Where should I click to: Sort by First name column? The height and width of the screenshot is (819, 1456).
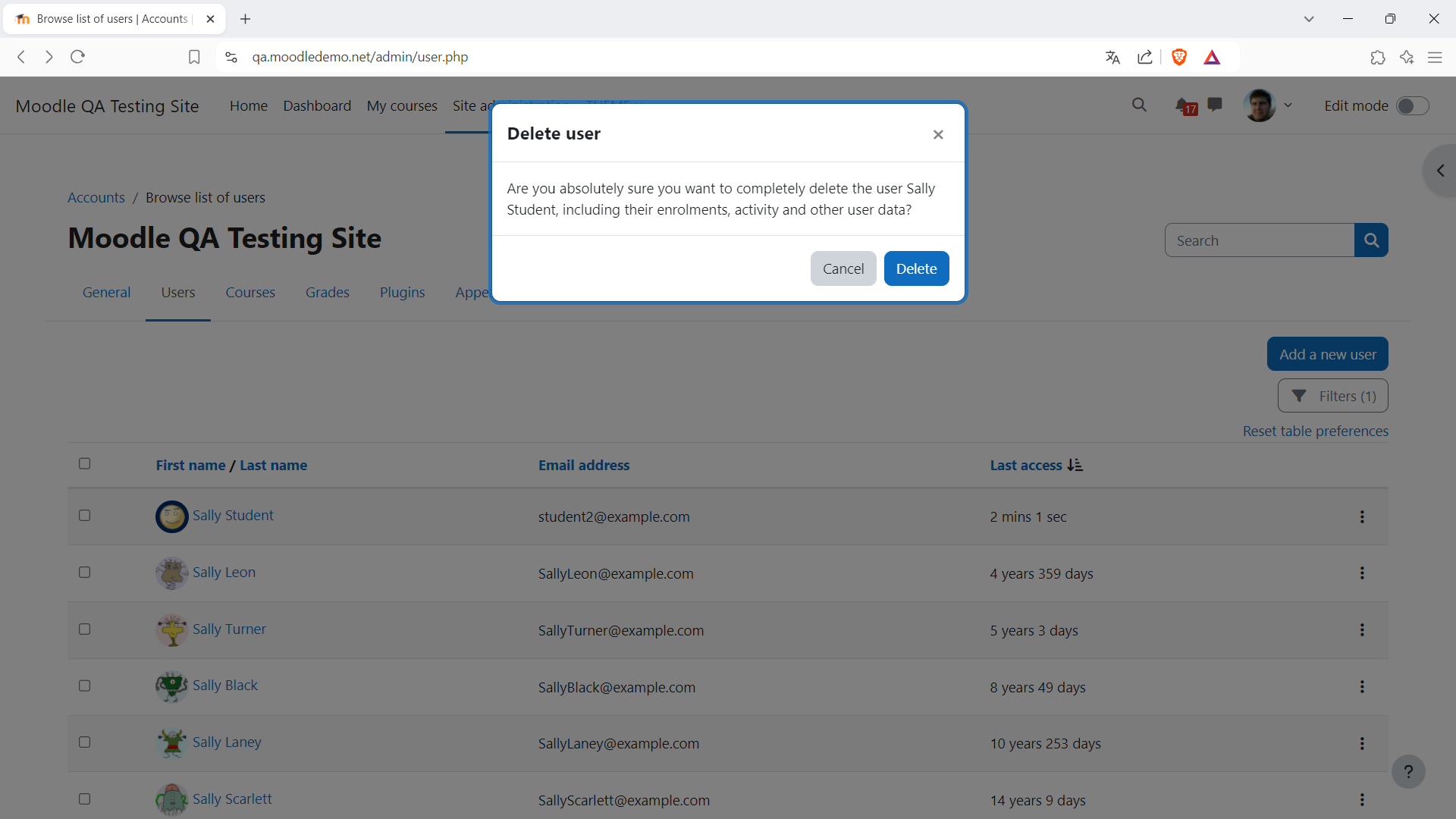click(190, 465)
